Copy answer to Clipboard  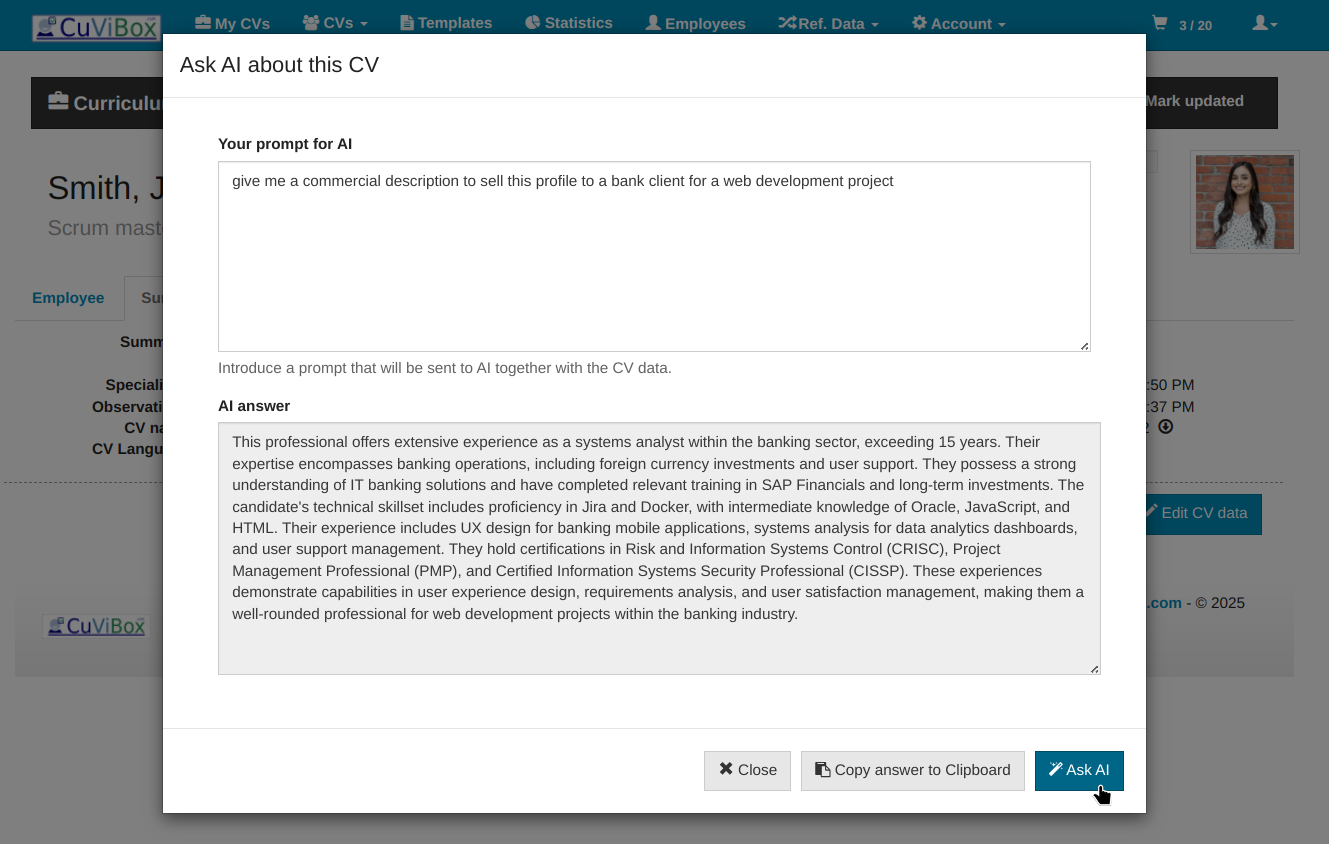click(x=912, y=770)
